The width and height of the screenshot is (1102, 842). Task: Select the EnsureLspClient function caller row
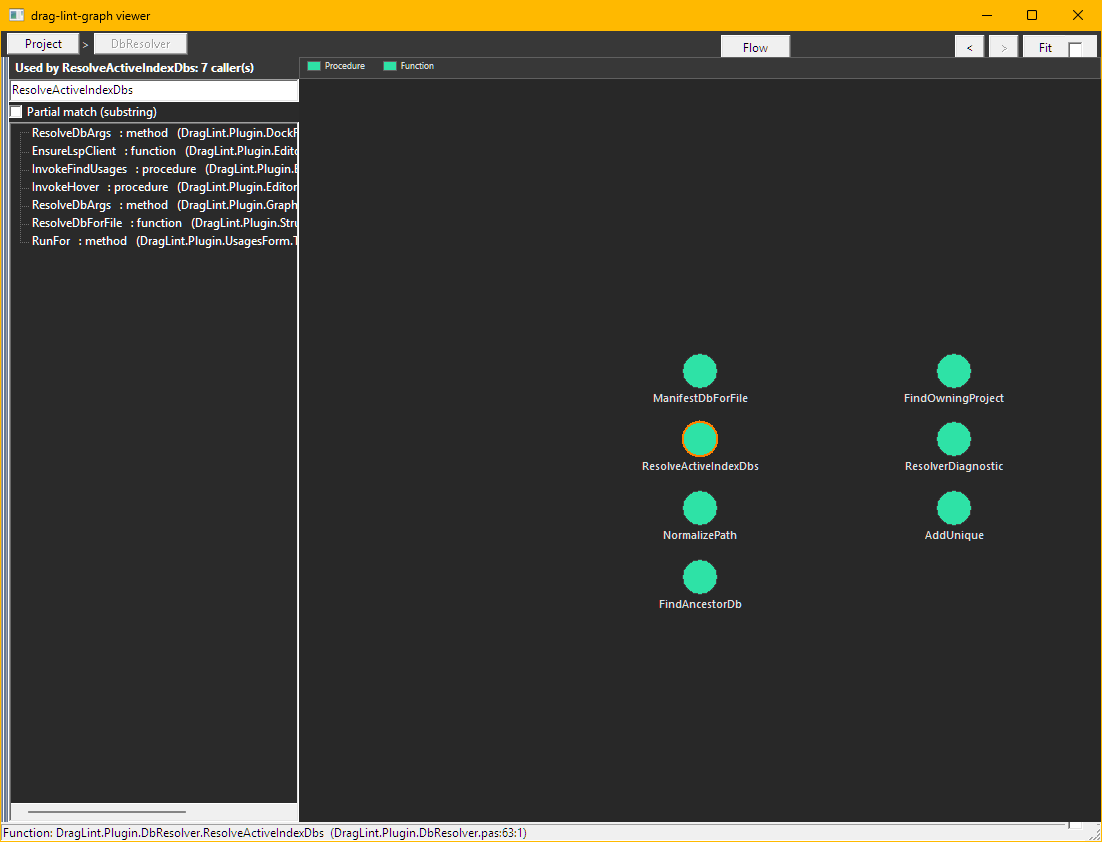[x=164, y=151]
